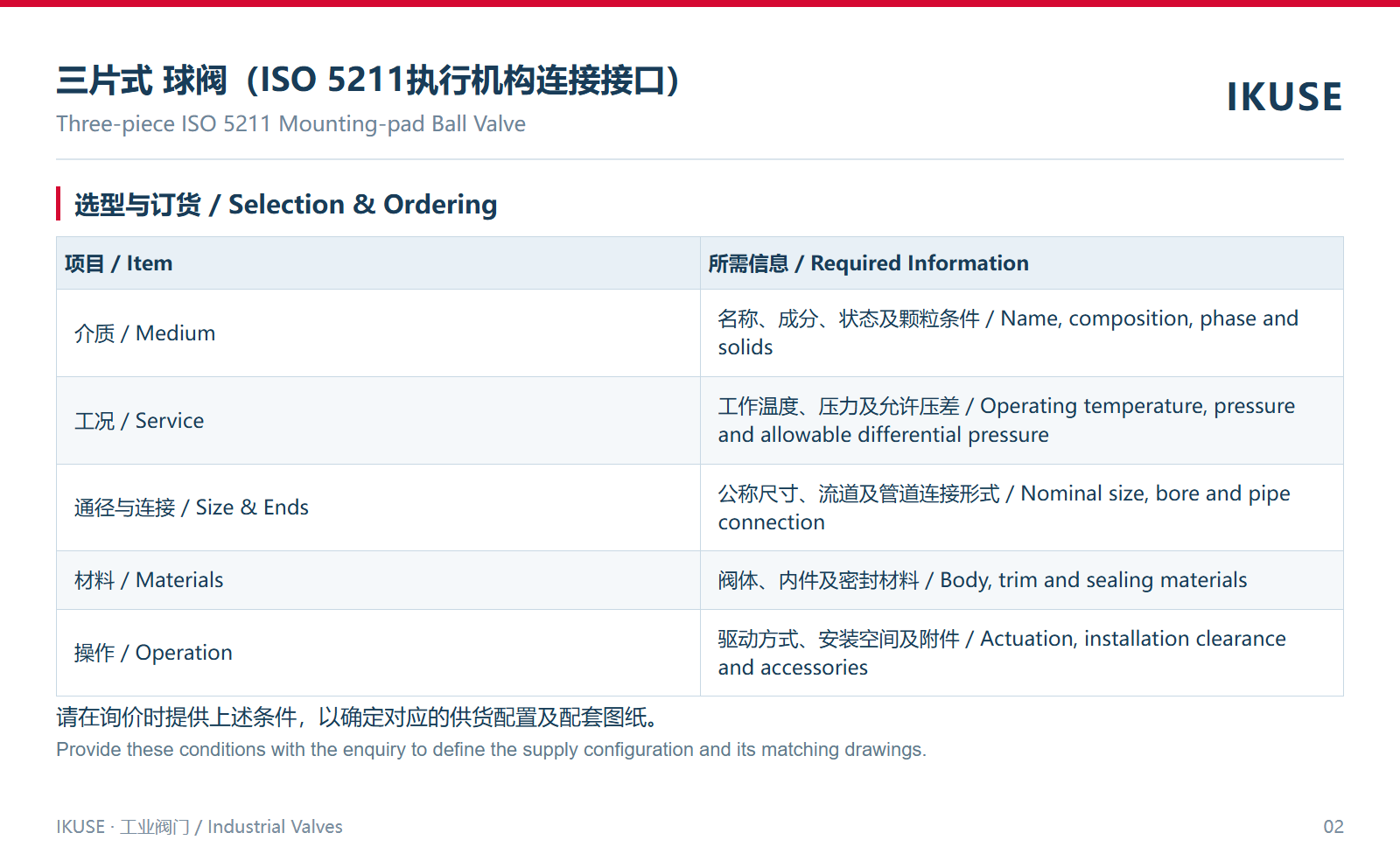Click the Three-piece ISO 5211 Mounting-pad Ball Valve subtitle

click(x=290, y=124)
